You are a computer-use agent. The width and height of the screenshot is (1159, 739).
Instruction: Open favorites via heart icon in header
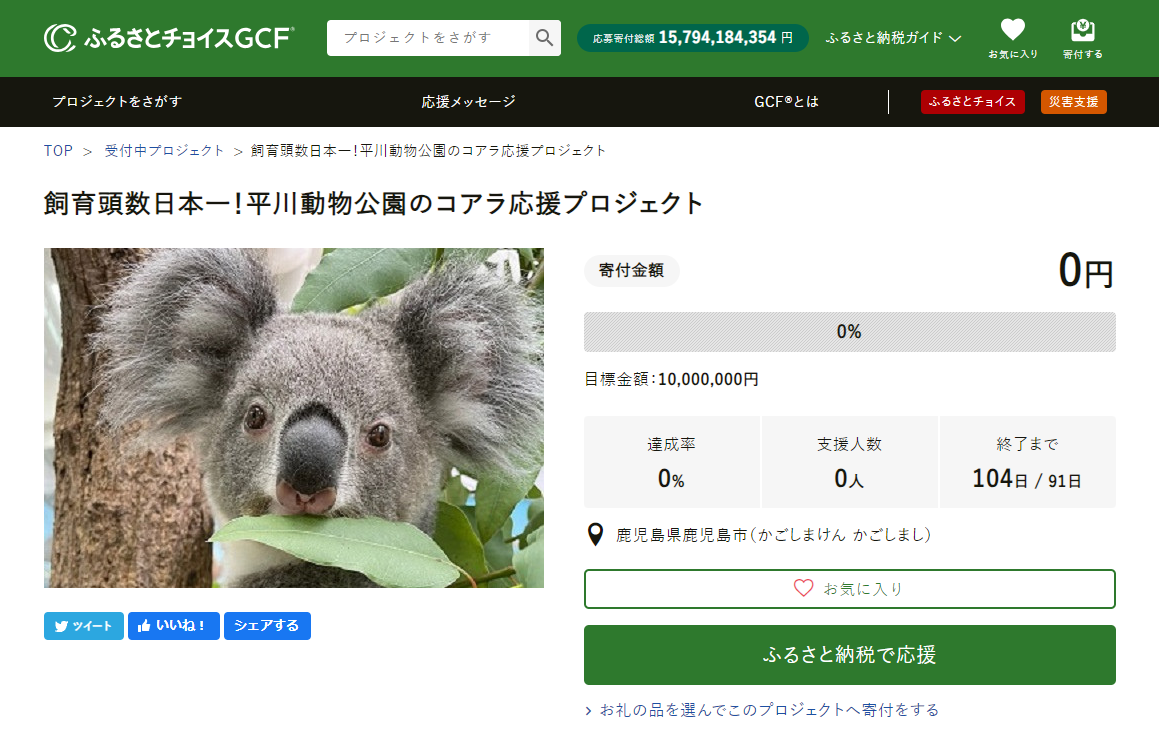click(1013, 38)
